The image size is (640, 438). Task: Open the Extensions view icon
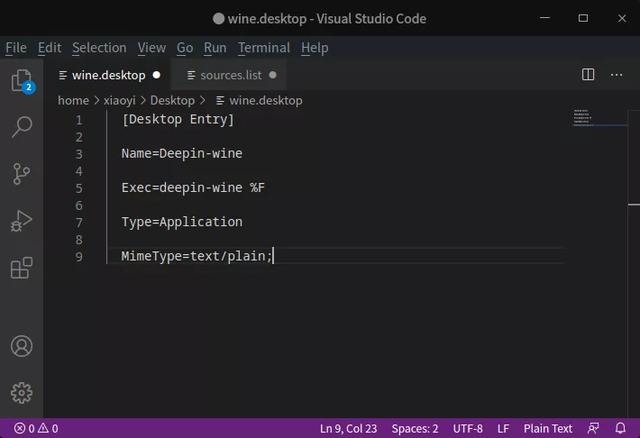pos(22,268)
